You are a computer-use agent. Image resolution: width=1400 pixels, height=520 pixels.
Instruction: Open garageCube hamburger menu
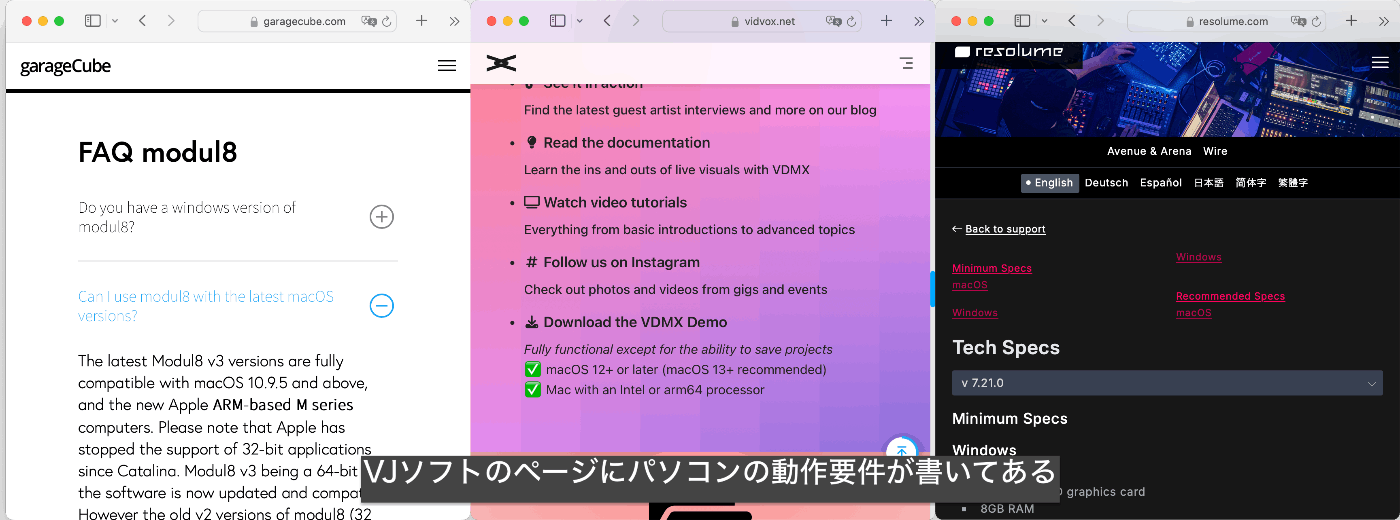point(447,66)
